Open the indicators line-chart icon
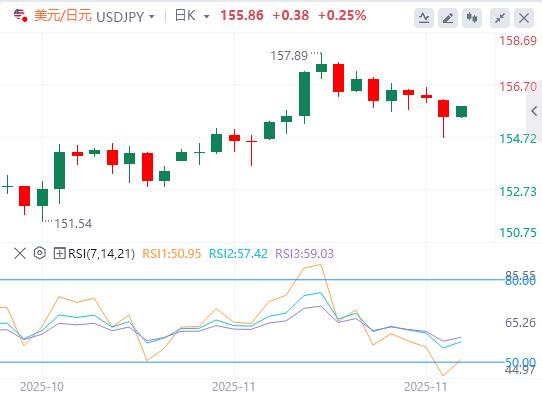Image resolution: width=542 pixels, height=398 pixels. [x=424, y=18]
